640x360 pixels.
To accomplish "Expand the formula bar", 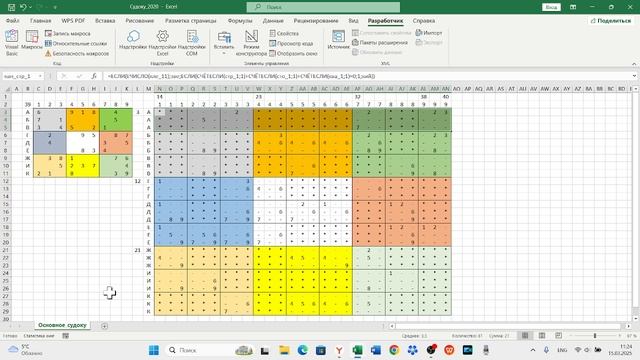I will click(634, 76).
